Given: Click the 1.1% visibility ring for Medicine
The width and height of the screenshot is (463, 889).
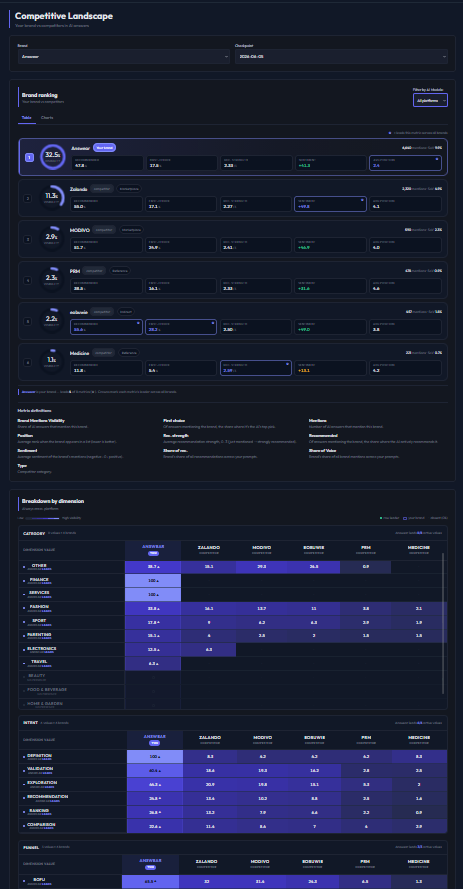Looking at the screenshot, I should 53,361.
